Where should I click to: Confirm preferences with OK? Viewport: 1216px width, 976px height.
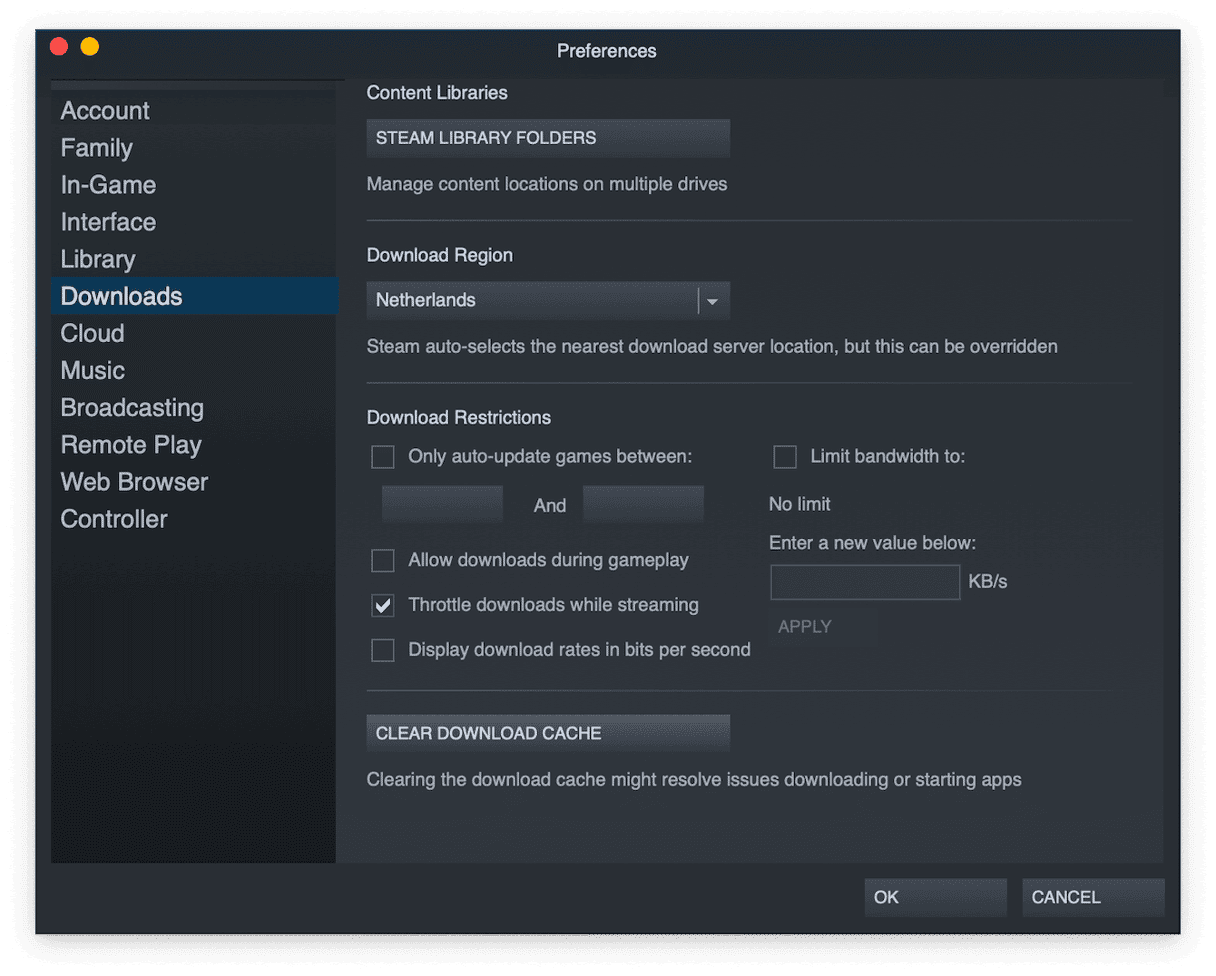(934, 897)
